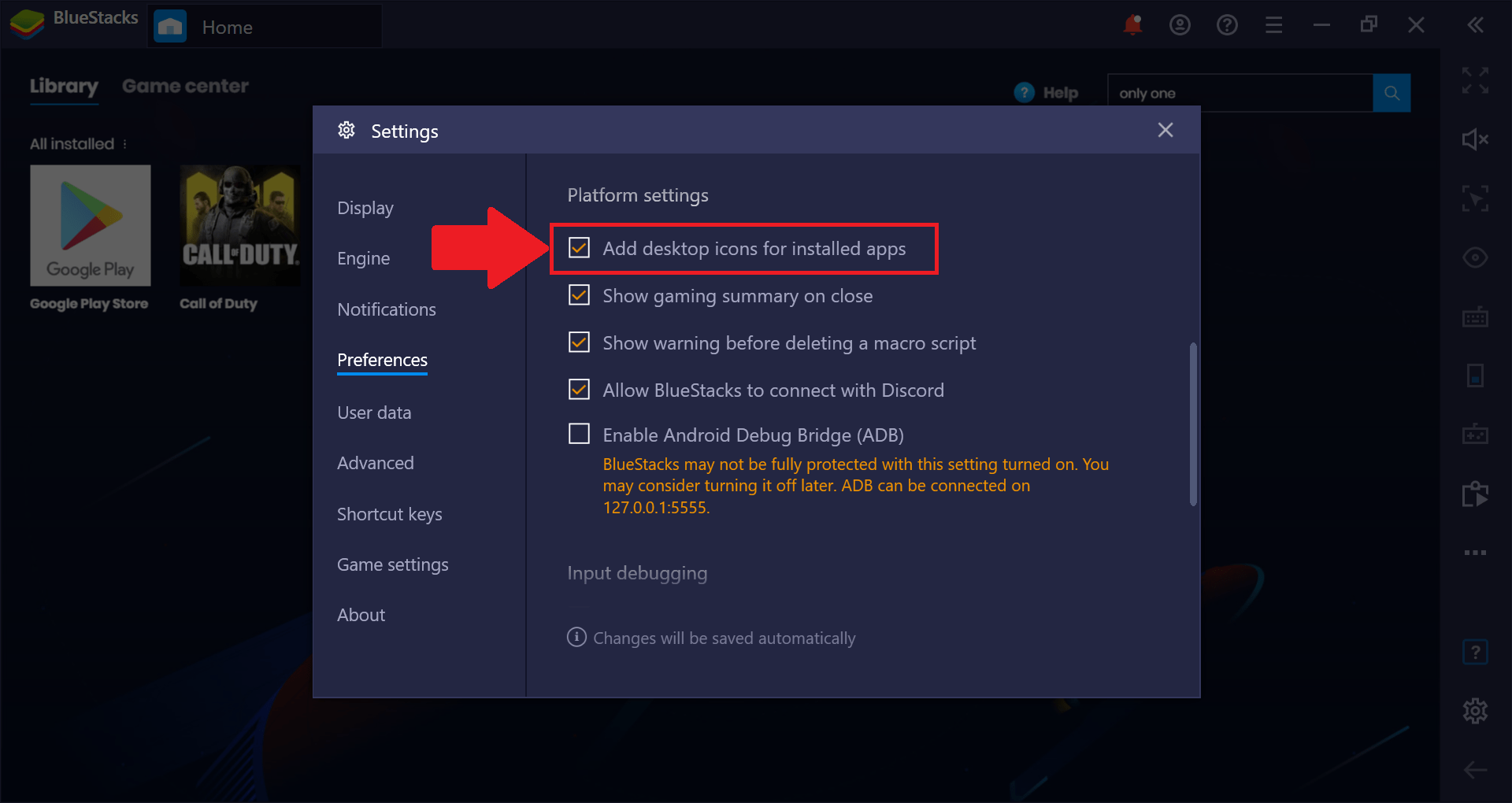Viewport: 1512px width, 803px height.
Task: Open keyboard controls icon in side toolbar
Action: click(x=1475, y=317)
